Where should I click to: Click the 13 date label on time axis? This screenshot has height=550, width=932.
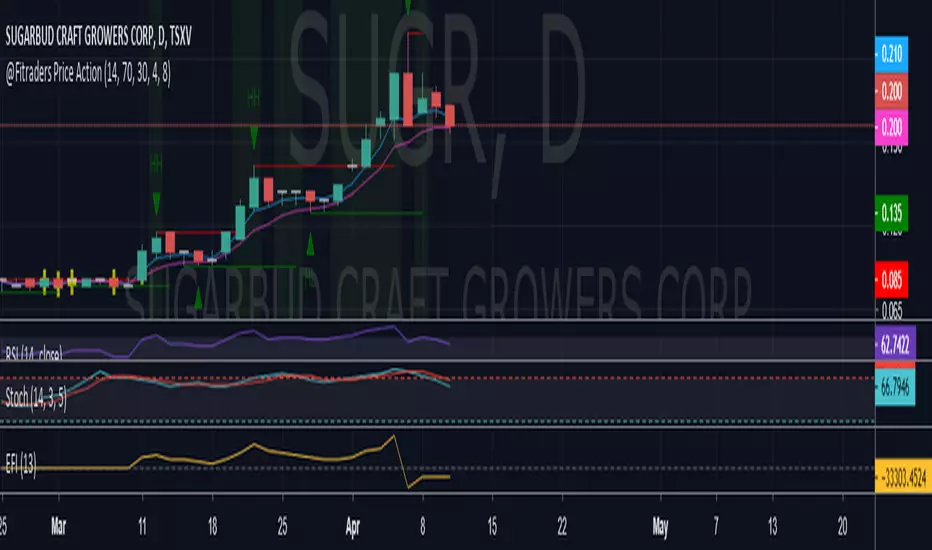[x=772, y=526]
